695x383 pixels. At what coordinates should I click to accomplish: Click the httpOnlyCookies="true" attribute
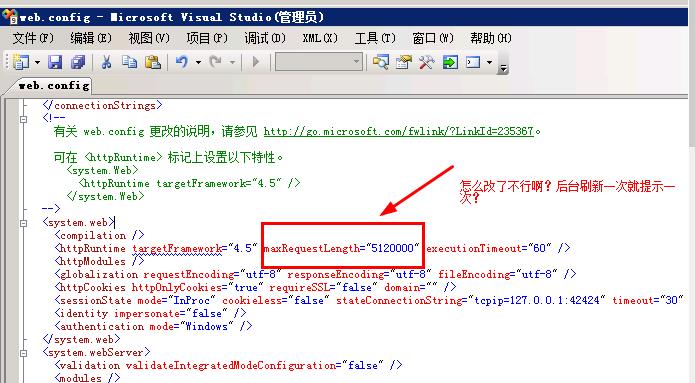[x=198, y=288]
